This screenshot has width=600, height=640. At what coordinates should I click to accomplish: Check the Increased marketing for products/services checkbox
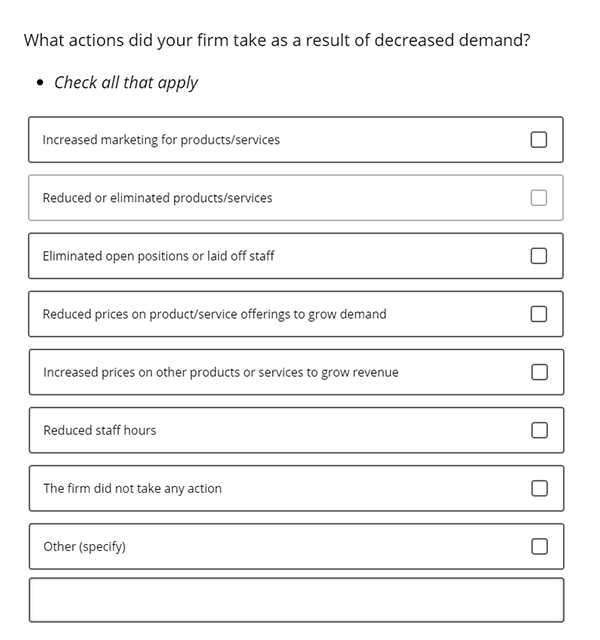[538, 140]
